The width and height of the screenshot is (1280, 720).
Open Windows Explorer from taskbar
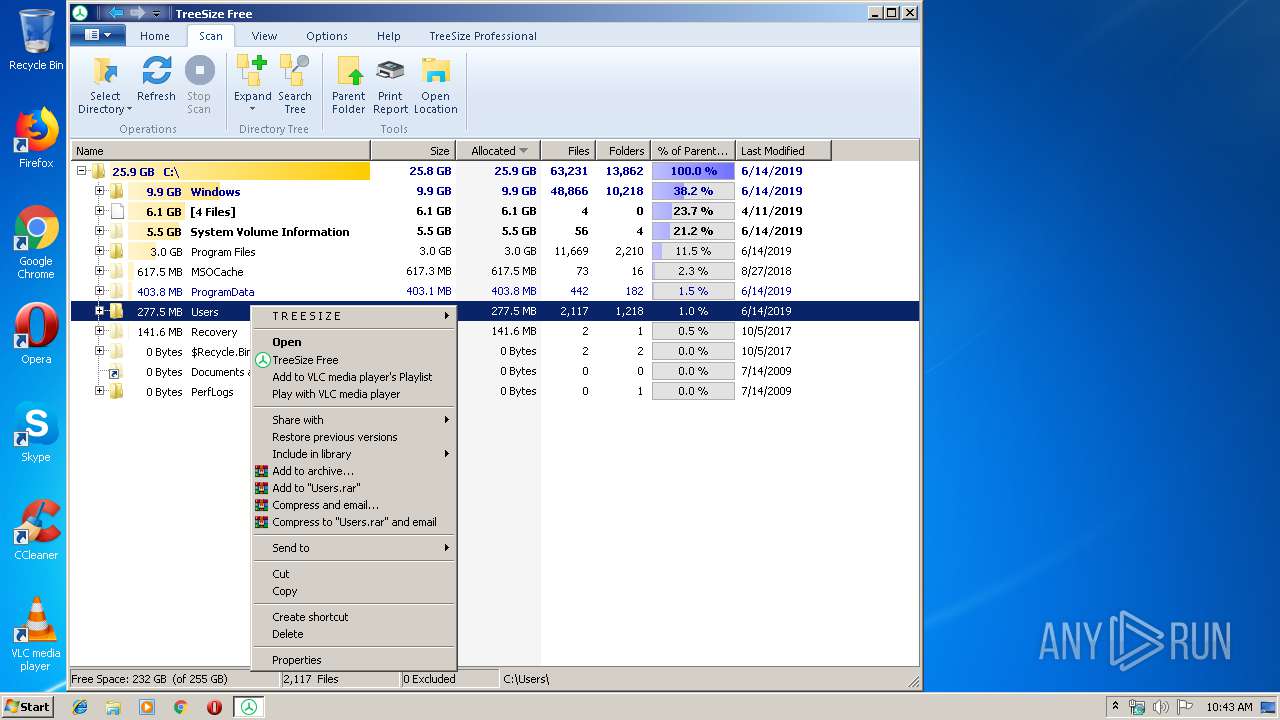coord(113,707)
